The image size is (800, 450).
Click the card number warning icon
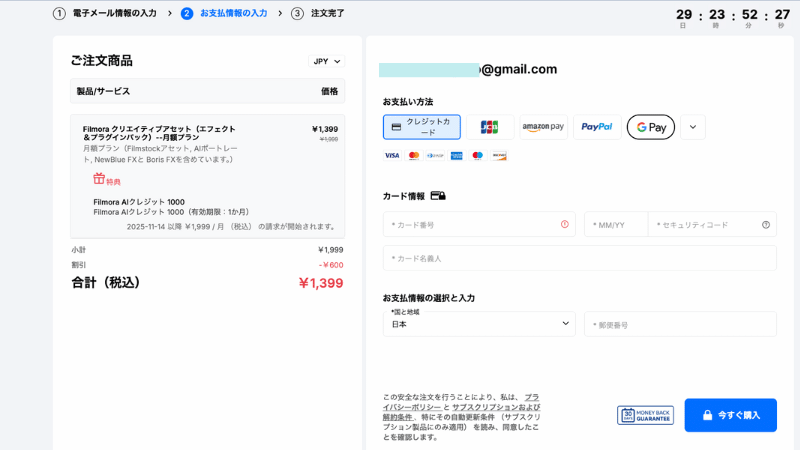coord(565,225)
